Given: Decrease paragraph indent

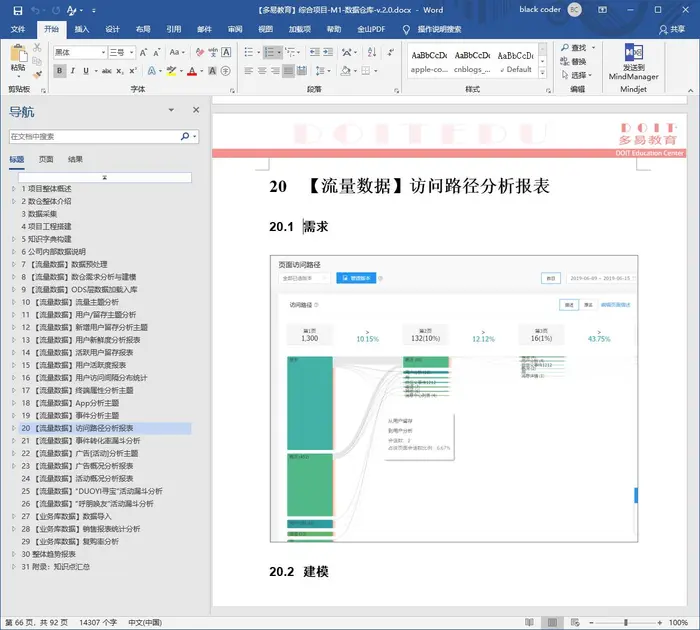Looking at the screenshot, I should click(315, 53).
